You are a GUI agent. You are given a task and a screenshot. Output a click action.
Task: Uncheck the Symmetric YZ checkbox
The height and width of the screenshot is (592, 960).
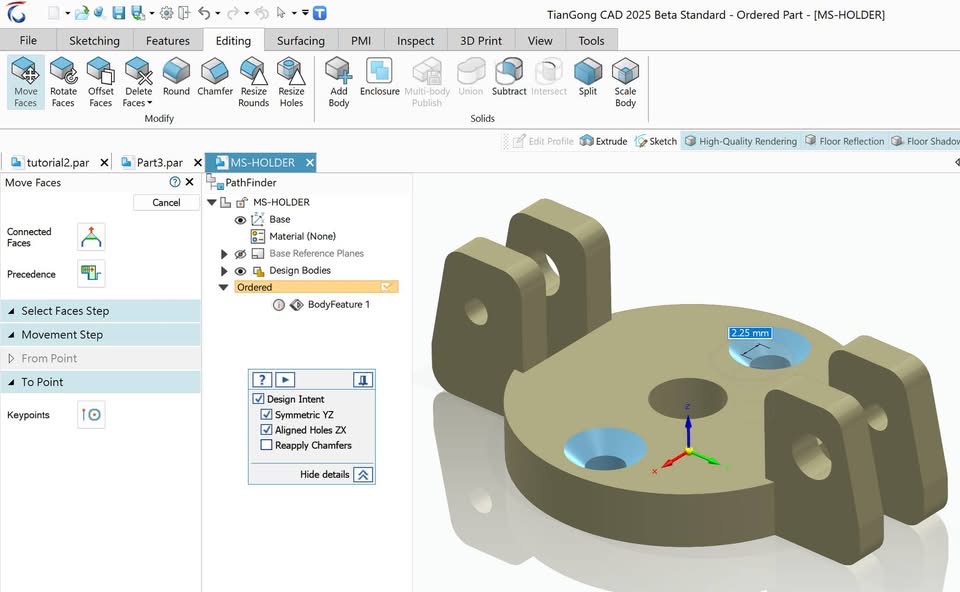[266, 414]
